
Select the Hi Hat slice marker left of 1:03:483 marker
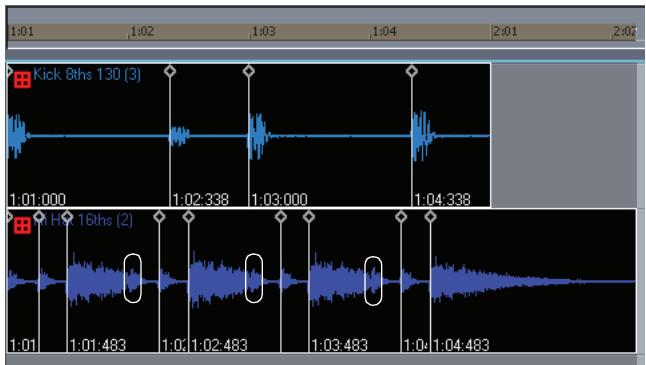281,216
